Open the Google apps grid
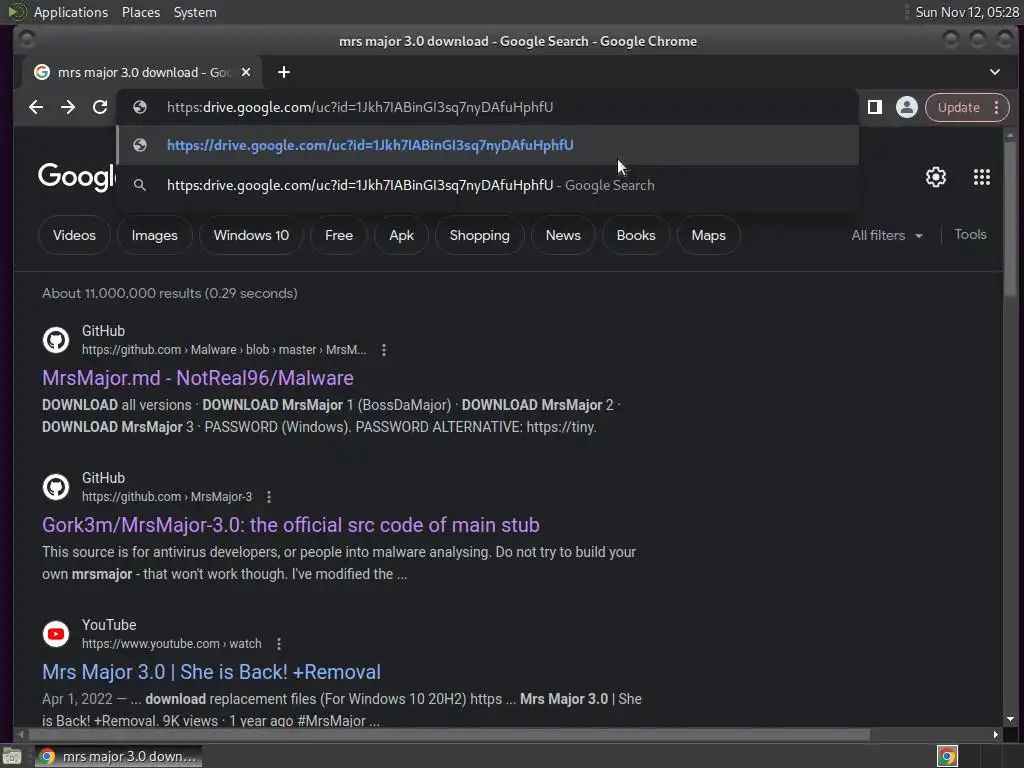This screenshot has height=768, width=1024. pyautogui.click(x=982, y=177)
